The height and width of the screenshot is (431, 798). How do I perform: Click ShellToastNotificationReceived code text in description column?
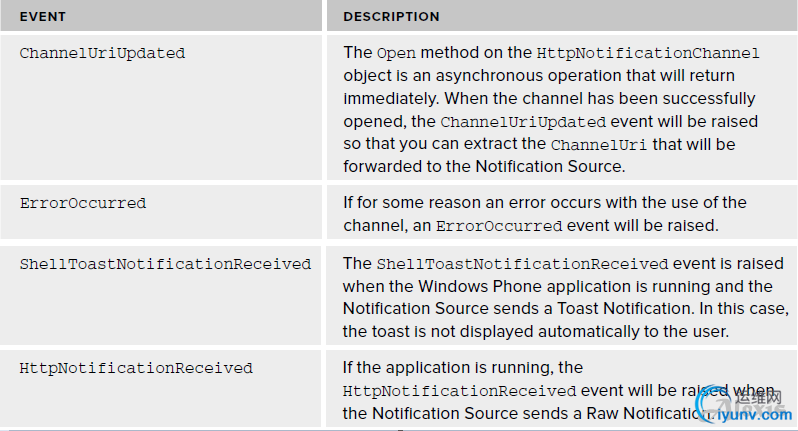(x=522, y=265)
